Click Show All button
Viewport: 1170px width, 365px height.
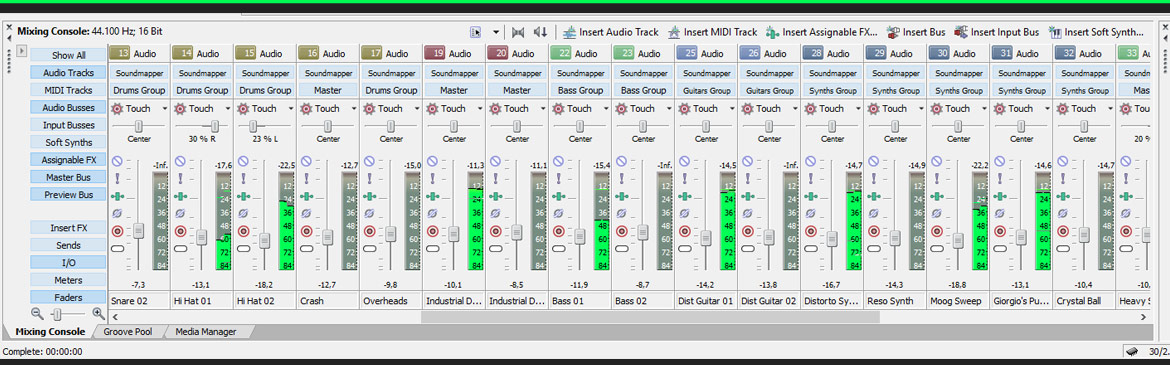[x=69, y=55]
